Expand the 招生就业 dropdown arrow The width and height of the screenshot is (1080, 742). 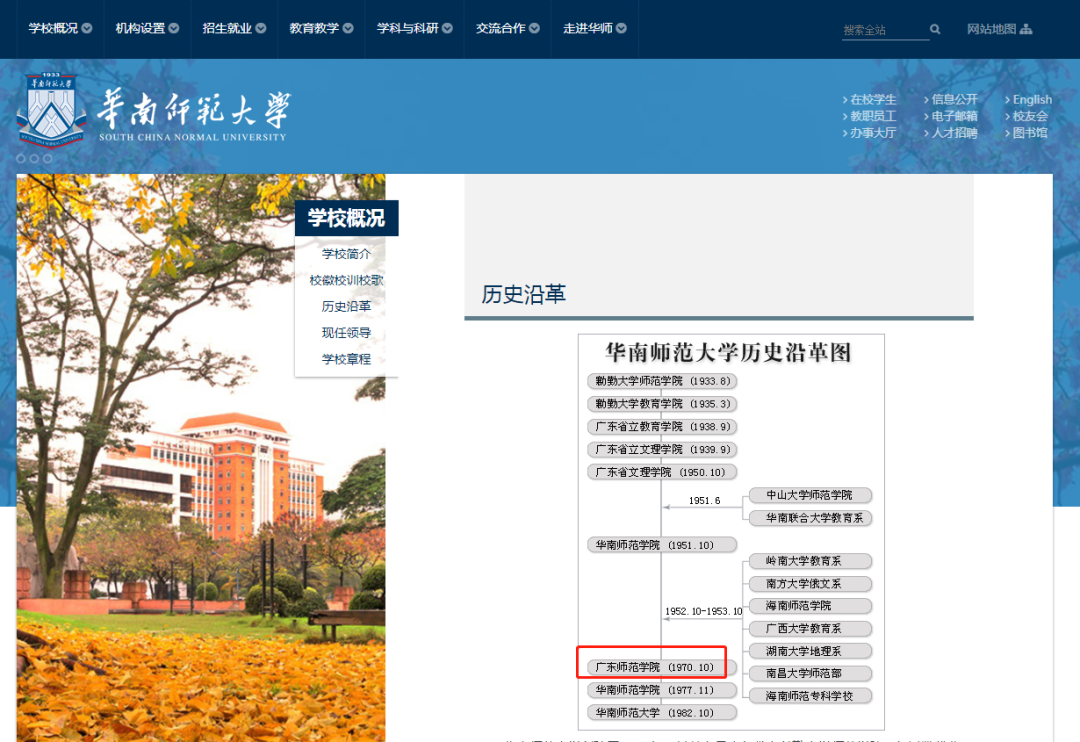point(260,28)
